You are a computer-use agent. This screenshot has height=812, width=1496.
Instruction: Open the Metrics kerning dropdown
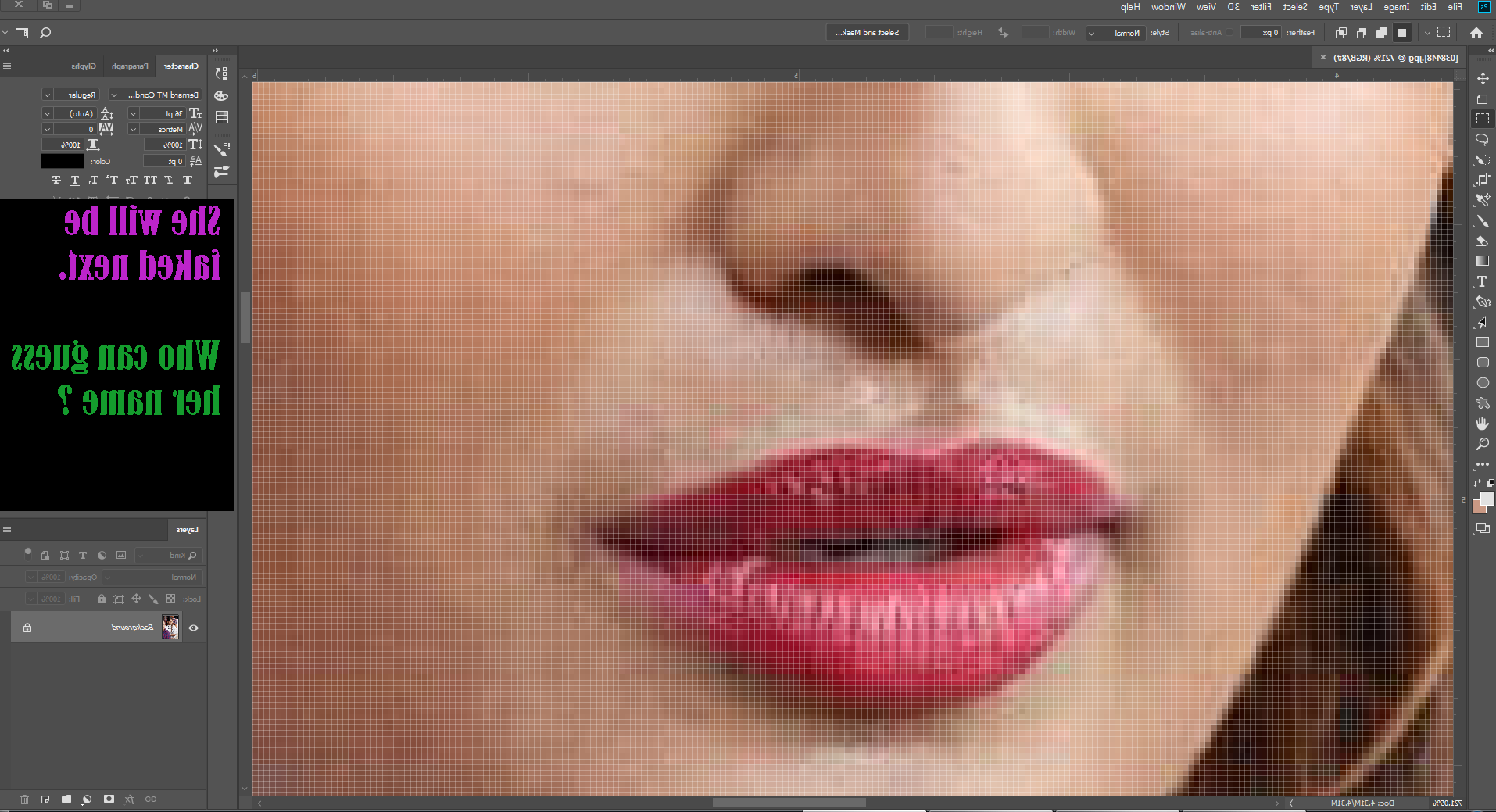[133, 129]
